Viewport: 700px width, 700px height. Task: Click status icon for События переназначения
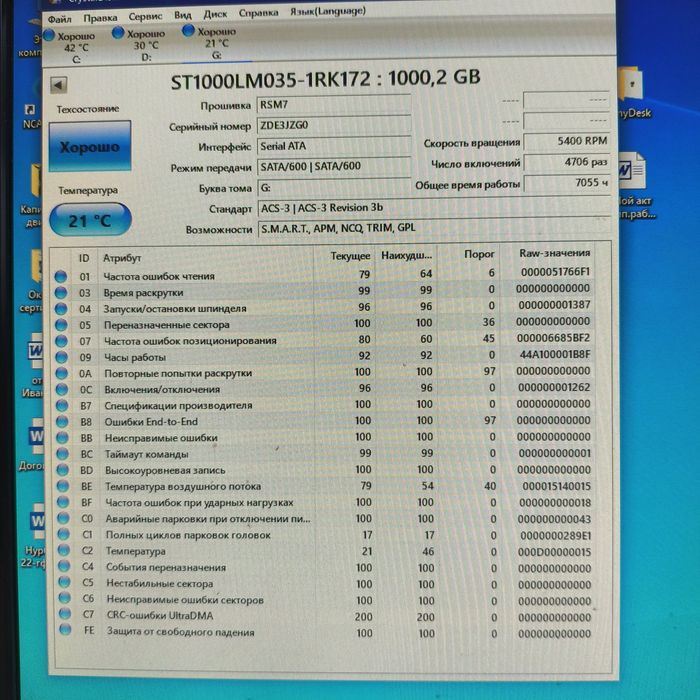(x=64, y=566)
